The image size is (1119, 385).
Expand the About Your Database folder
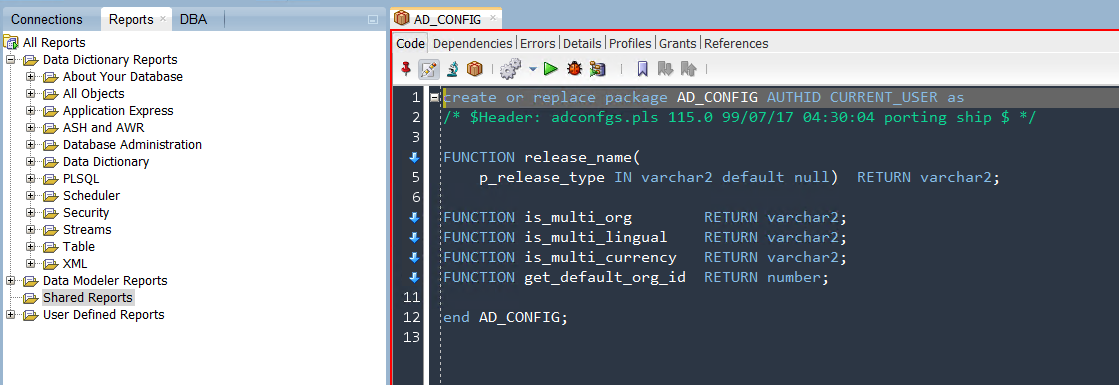(30, 76)
